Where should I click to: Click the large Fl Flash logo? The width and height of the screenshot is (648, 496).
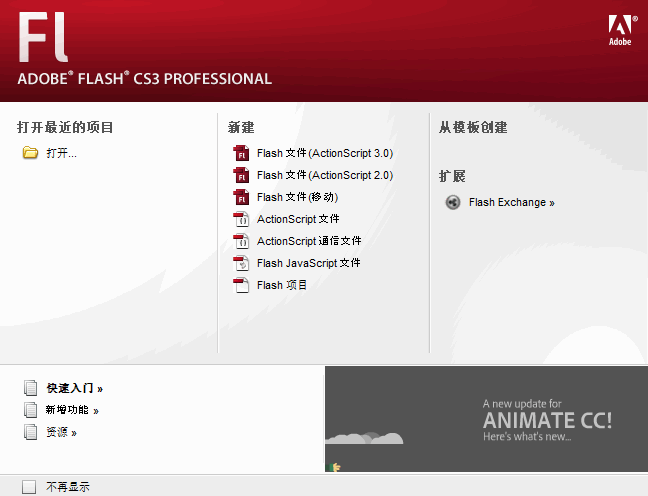[43, 37]
